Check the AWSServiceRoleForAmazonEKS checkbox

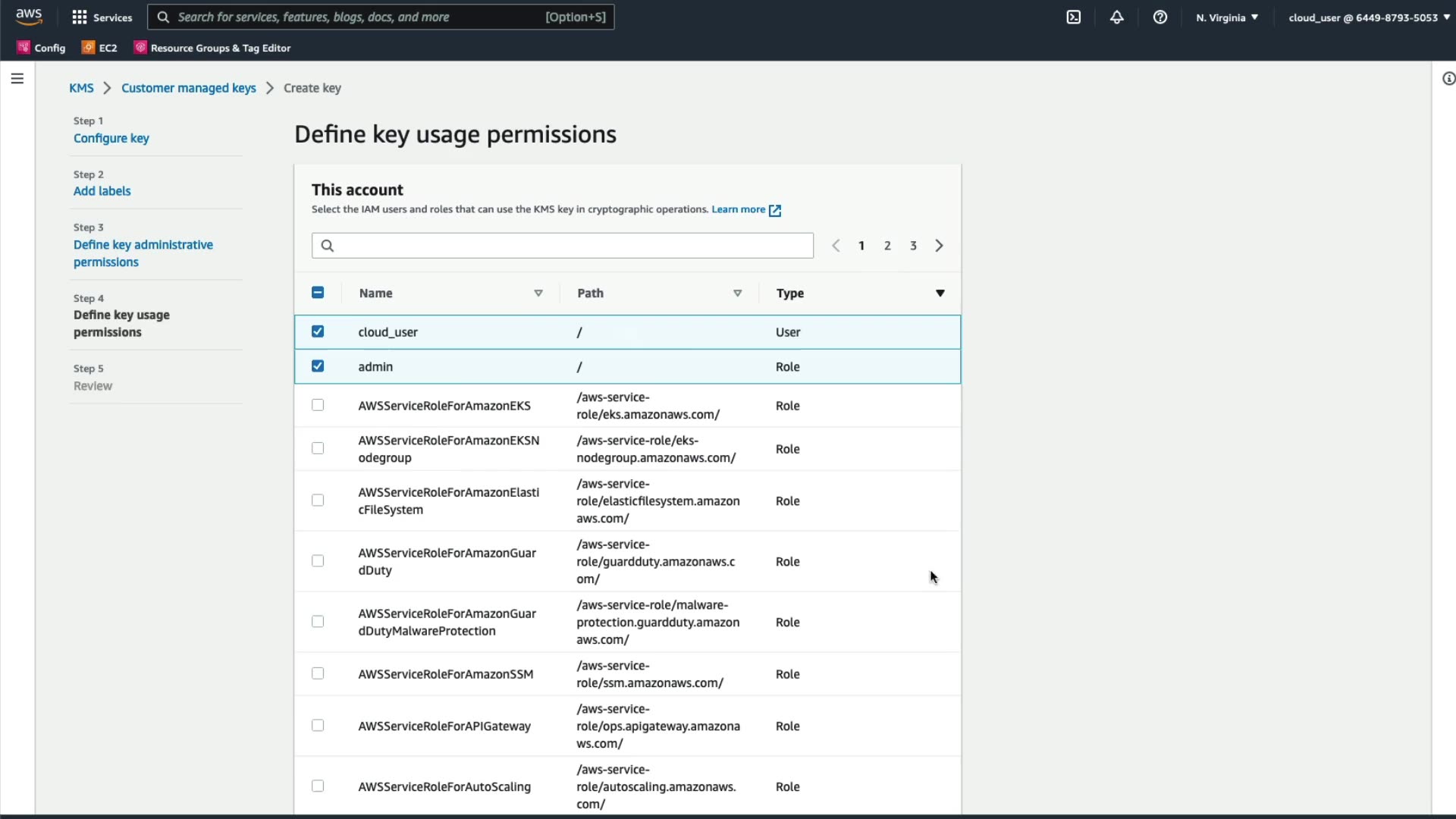coord(318,405)
